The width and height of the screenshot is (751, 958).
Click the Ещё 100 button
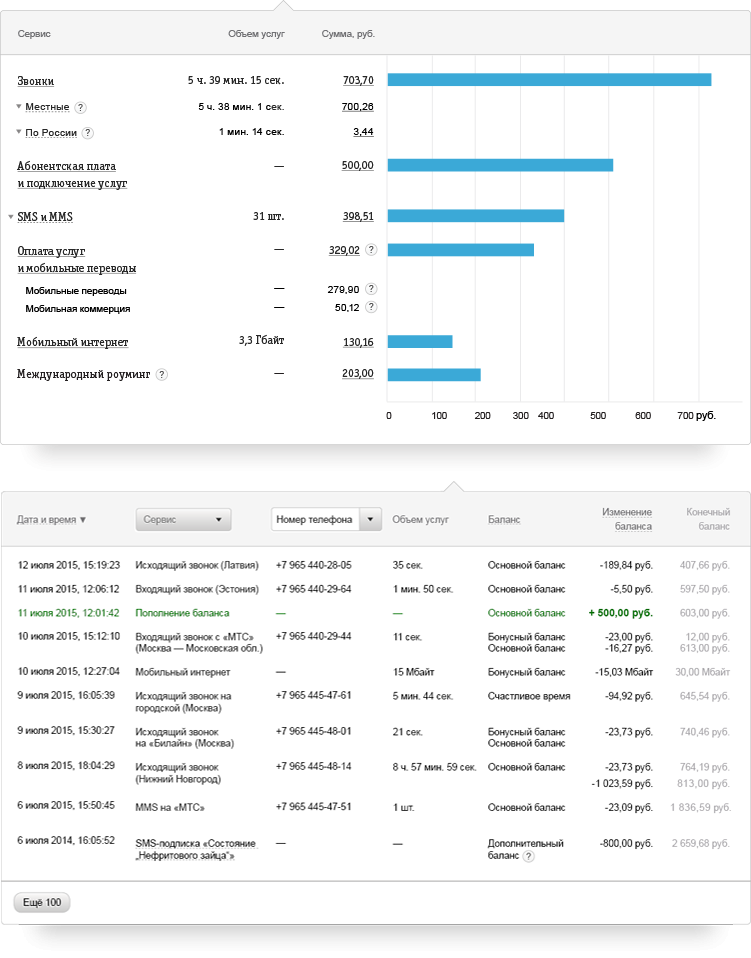pos(41,903)
